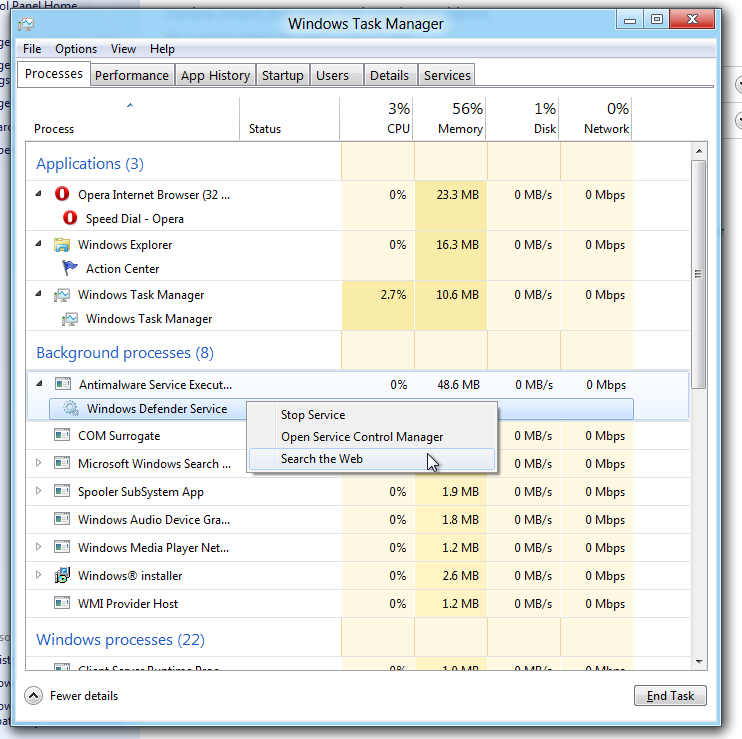Click the WMI Provider Host icon

point(62,603)
